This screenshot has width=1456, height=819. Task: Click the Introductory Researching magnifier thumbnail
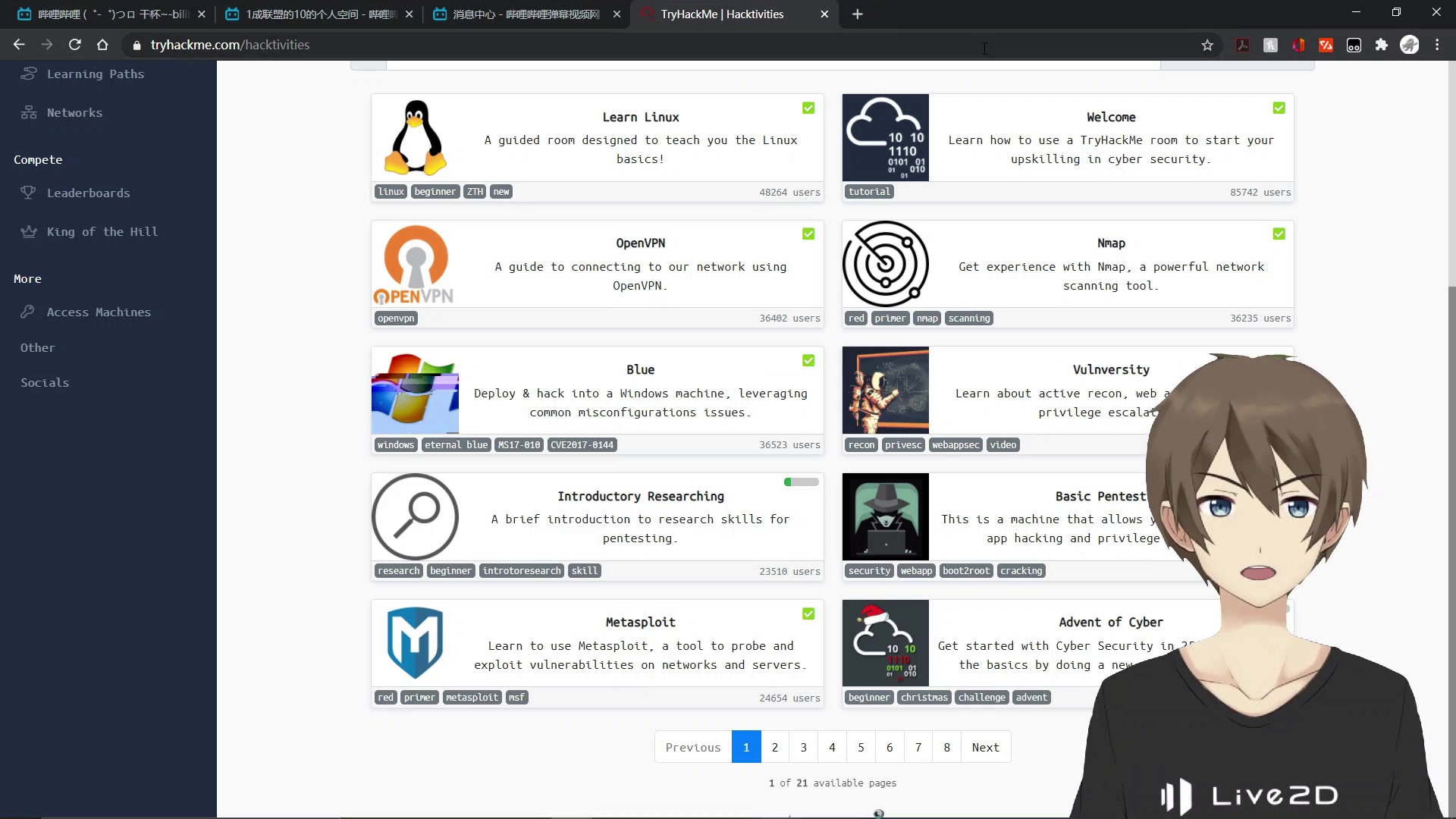[416, 516]
